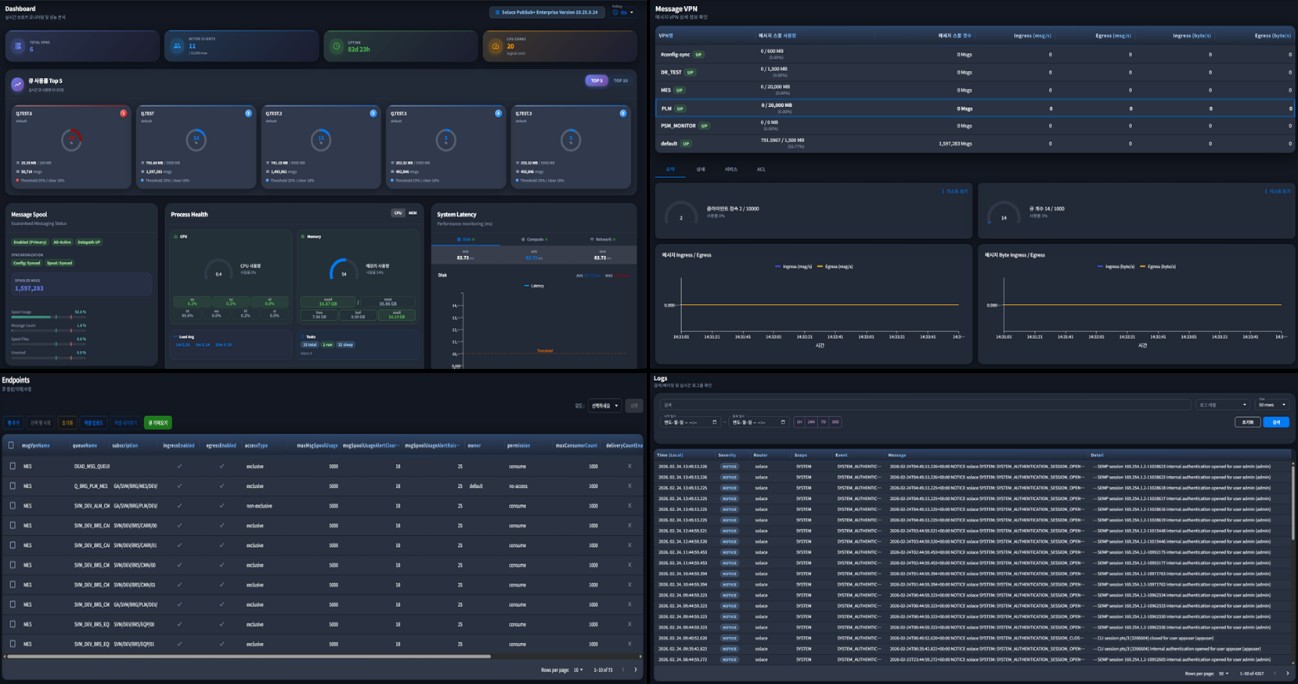Click the CPU Cores orange icon

point(495,46)
